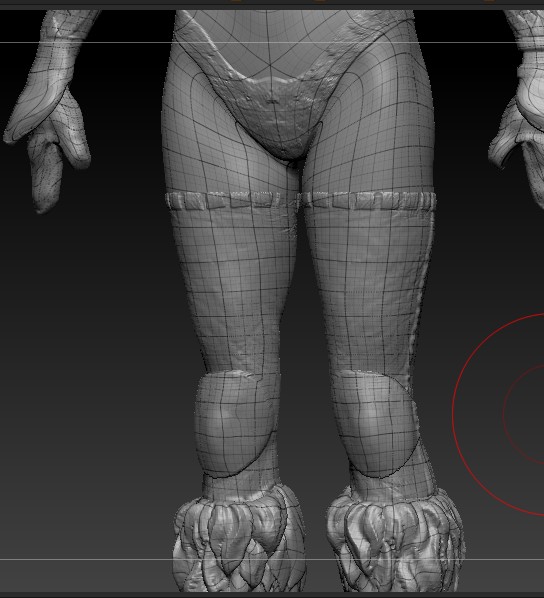Click the fully visible hand with curled fingers
Image resolution: width=544 pixels, height=598 pixels.
[48, 150]
